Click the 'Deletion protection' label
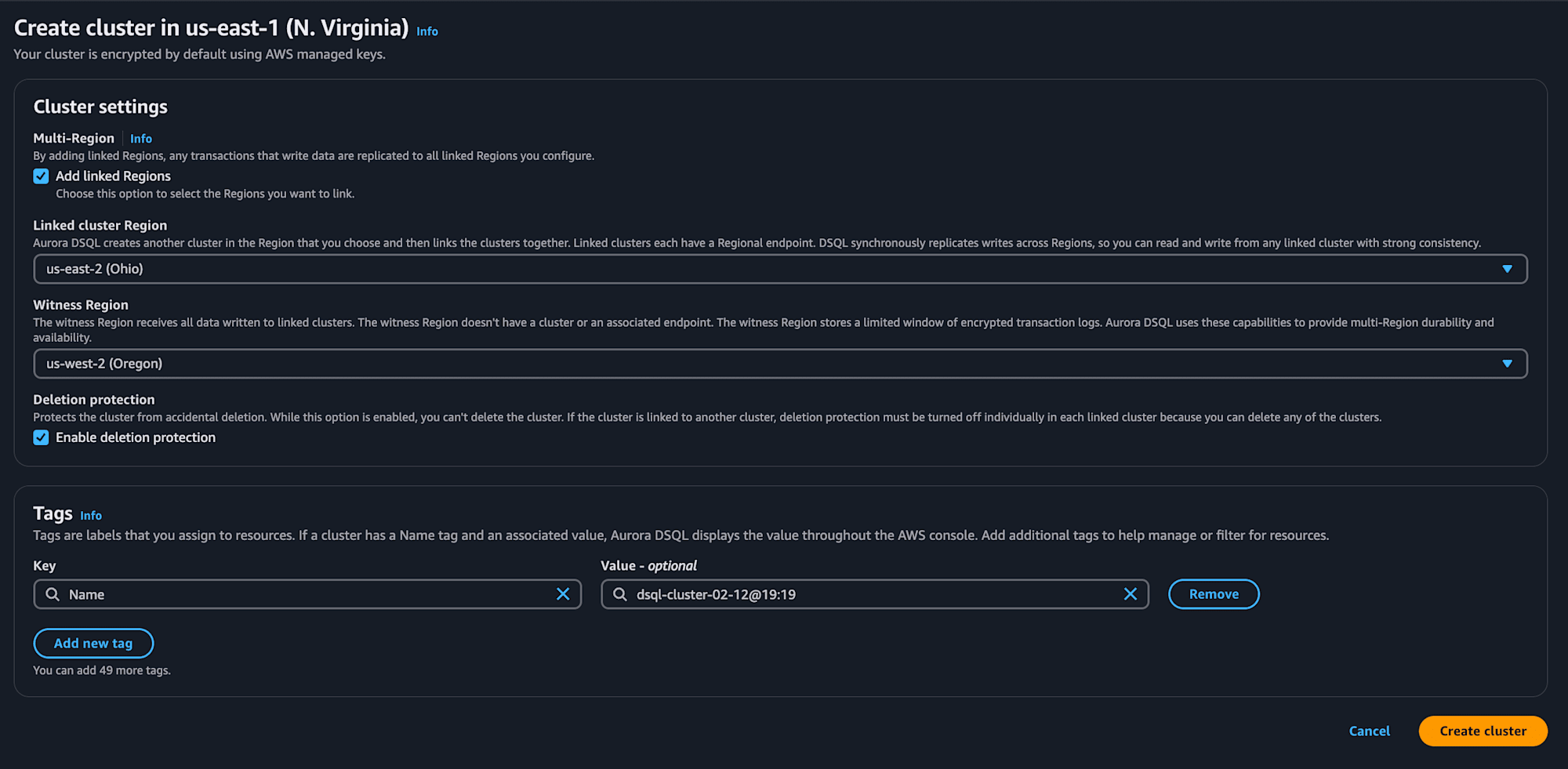Image resolution: width=1568 pixels, height=769 pixels. tap(94, 400)
